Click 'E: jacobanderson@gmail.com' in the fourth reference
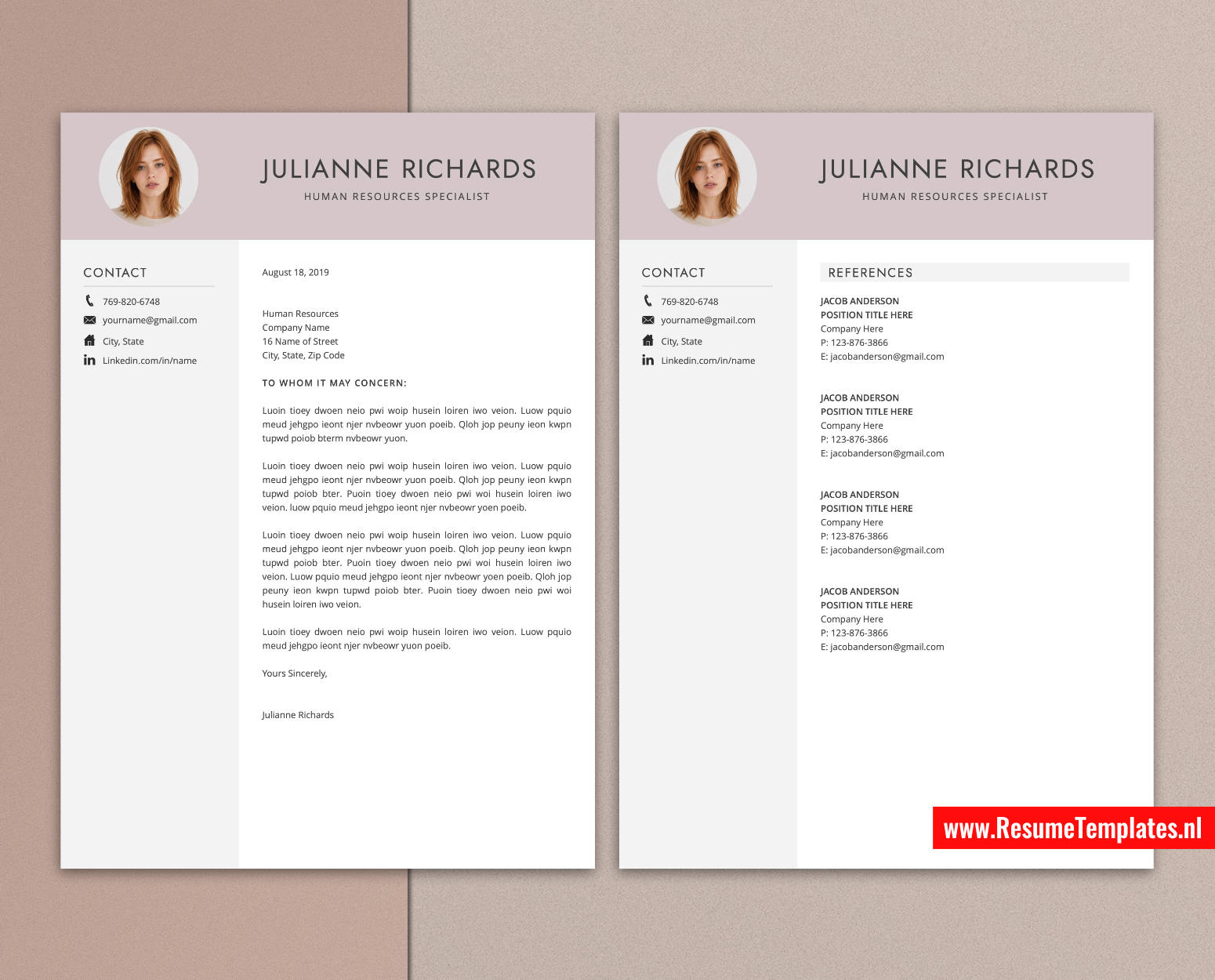The width and height of the screenshot is (1215, 980). [x=883, y=648]
